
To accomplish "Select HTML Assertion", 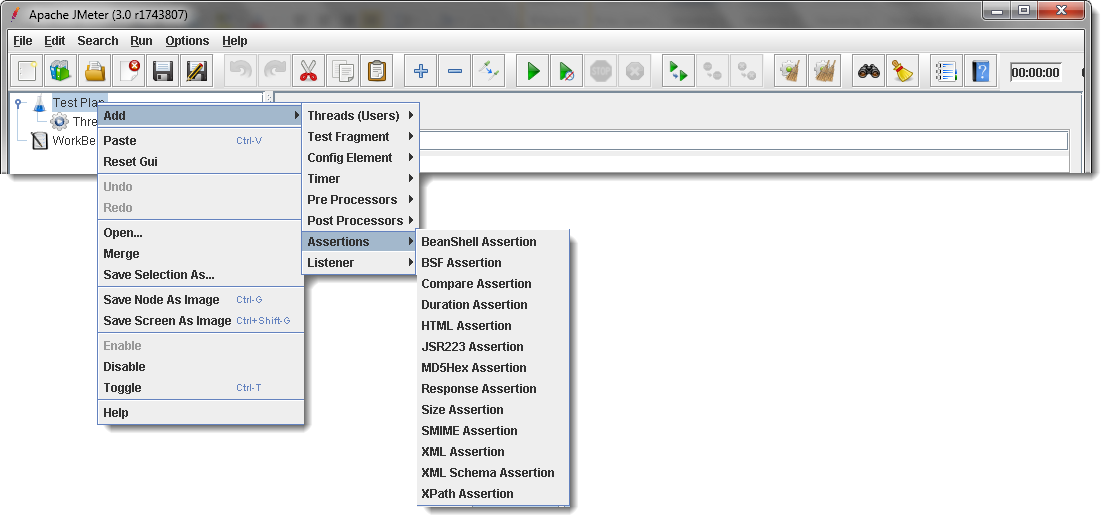I will [x=493, y=326].
